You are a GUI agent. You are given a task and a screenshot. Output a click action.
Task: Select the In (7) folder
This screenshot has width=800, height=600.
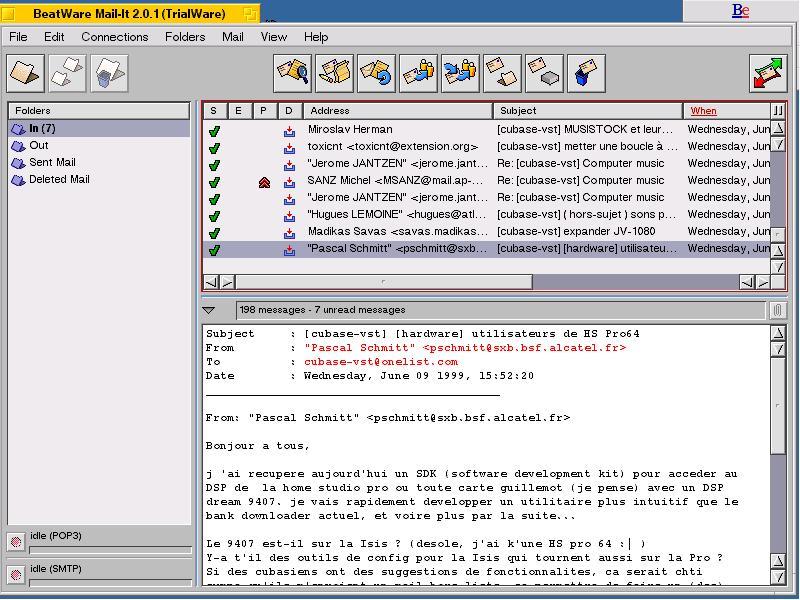[x=99, y=129]
